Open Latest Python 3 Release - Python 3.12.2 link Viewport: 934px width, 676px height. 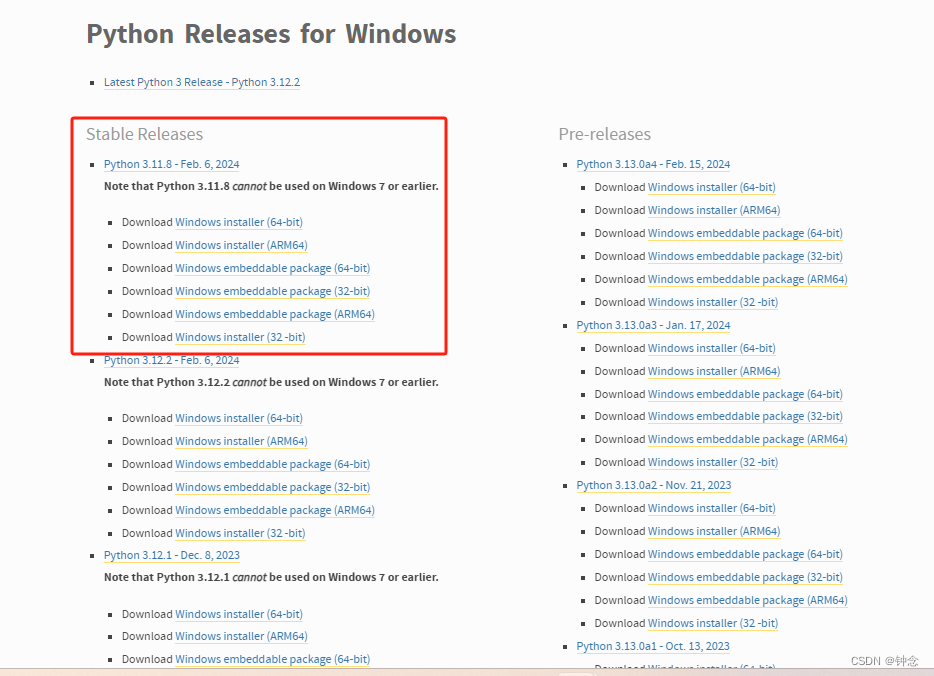[x=202, y=82]
